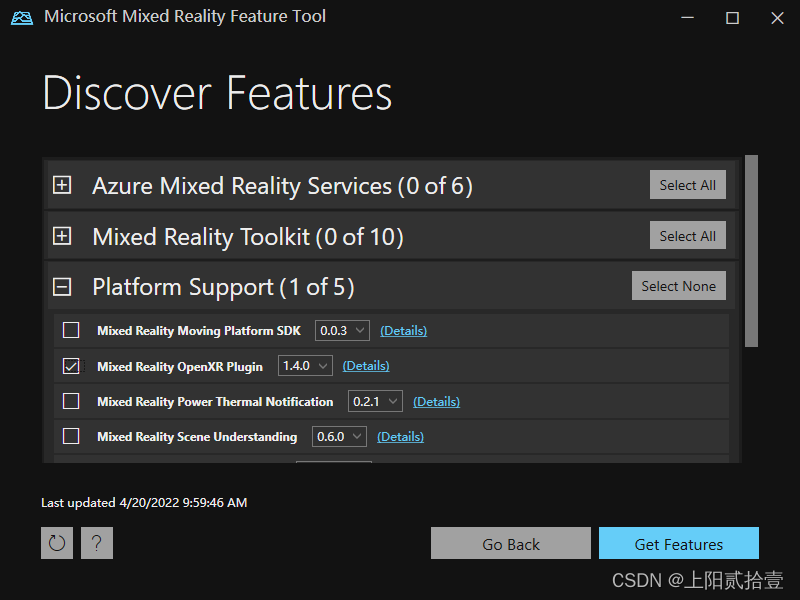View Details for Moving Platform SDK
This screenshot has width=800, height=600.
coord(404,331)
